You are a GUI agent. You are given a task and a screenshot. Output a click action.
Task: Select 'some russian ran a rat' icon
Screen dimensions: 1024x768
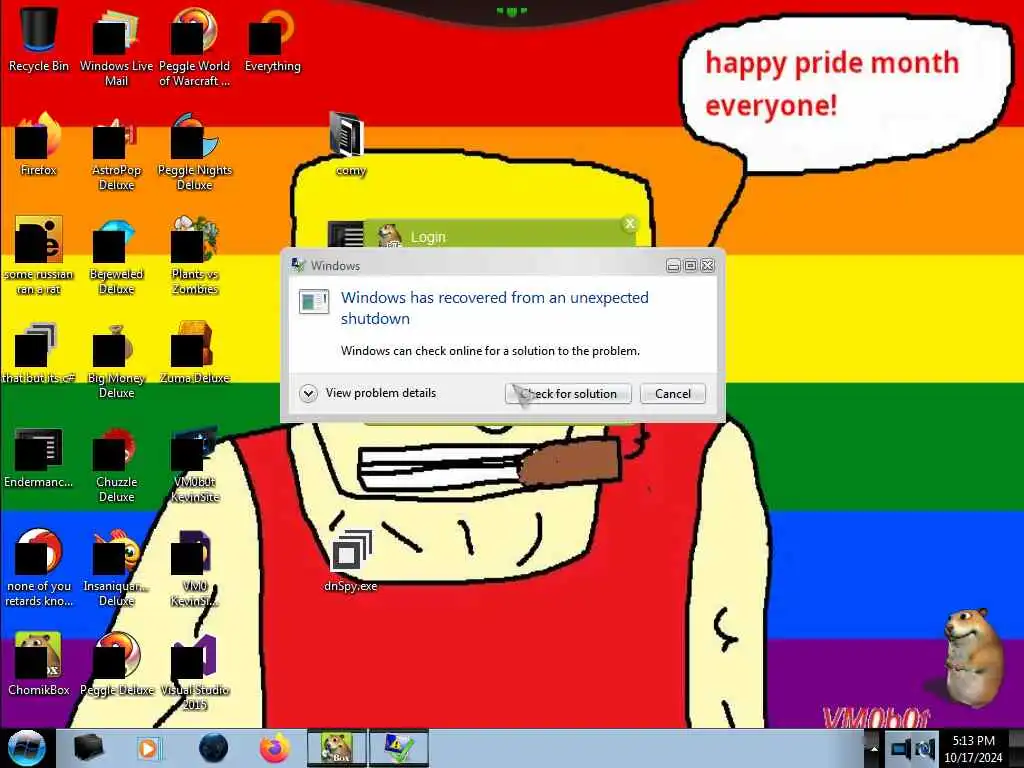point(39,256)
